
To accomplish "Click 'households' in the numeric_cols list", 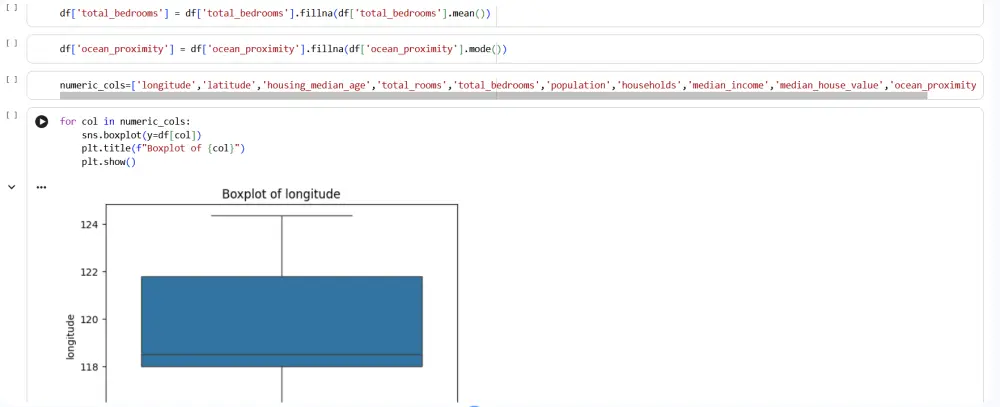I will coord(647,85).
